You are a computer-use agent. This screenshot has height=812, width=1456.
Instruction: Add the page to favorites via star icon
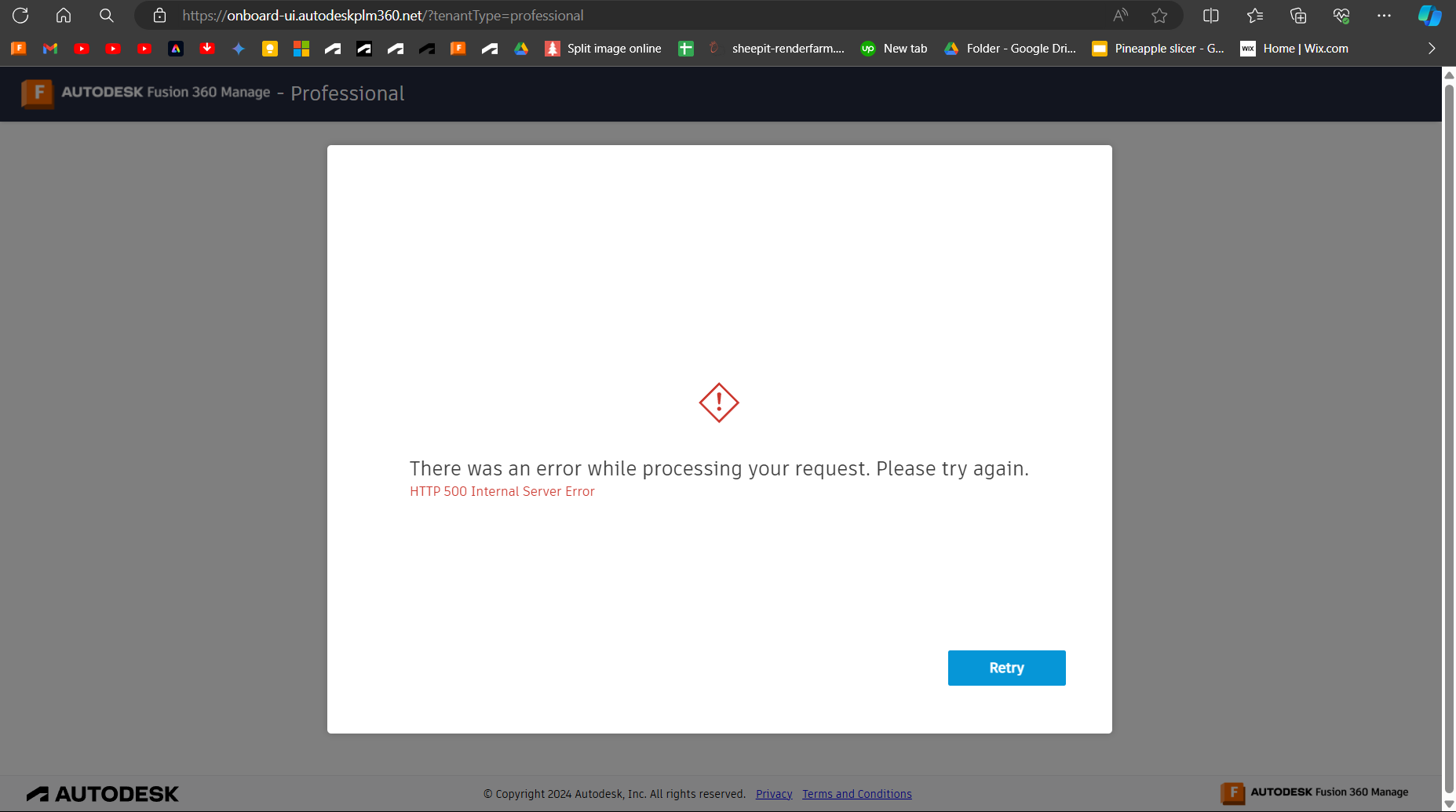pos(1159,15)
